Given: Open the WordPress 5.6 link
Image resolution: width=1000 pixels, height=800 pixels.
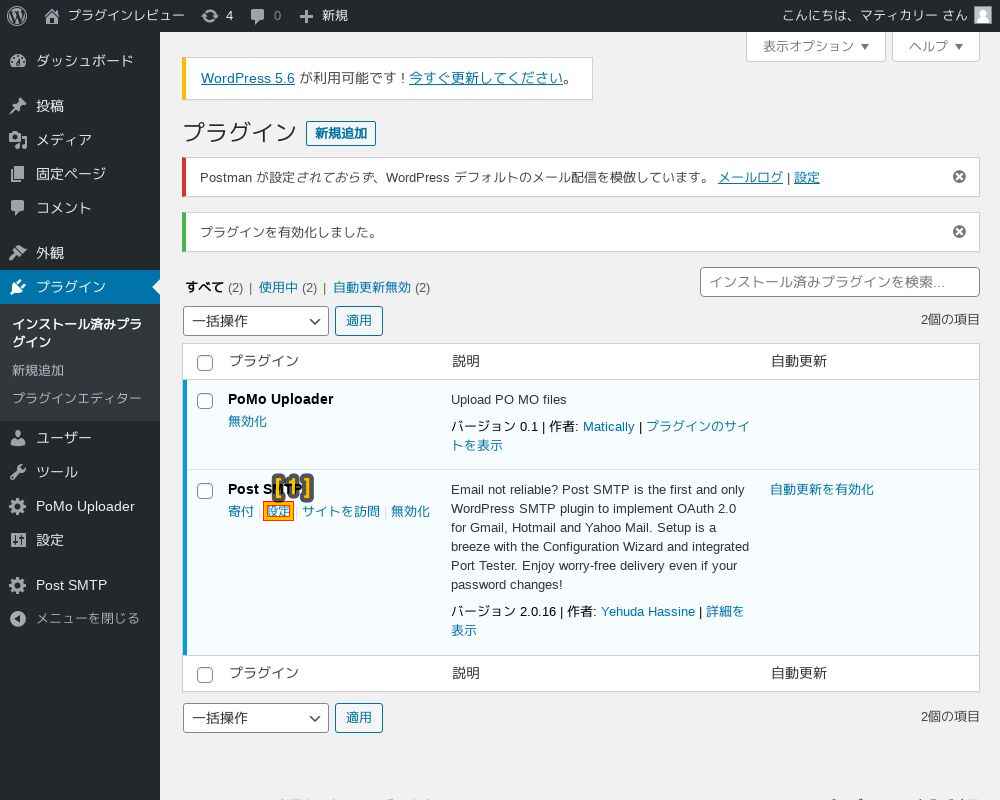Looking at the screenshot, I should [247, 78].
